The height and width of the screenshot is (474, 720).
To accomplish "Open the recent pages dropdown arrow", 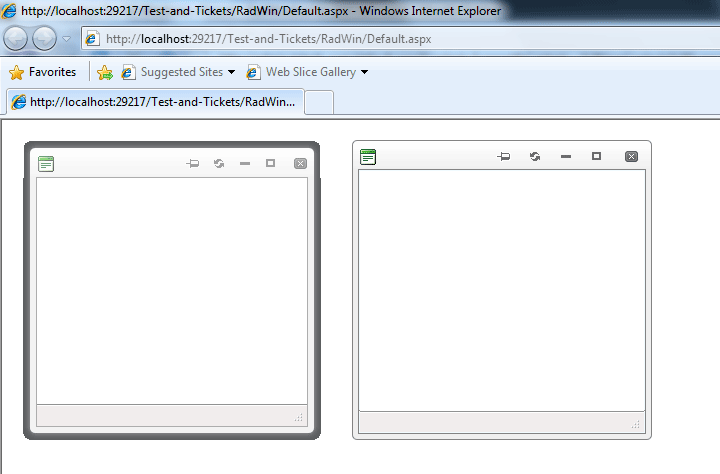I will (67, 39).
